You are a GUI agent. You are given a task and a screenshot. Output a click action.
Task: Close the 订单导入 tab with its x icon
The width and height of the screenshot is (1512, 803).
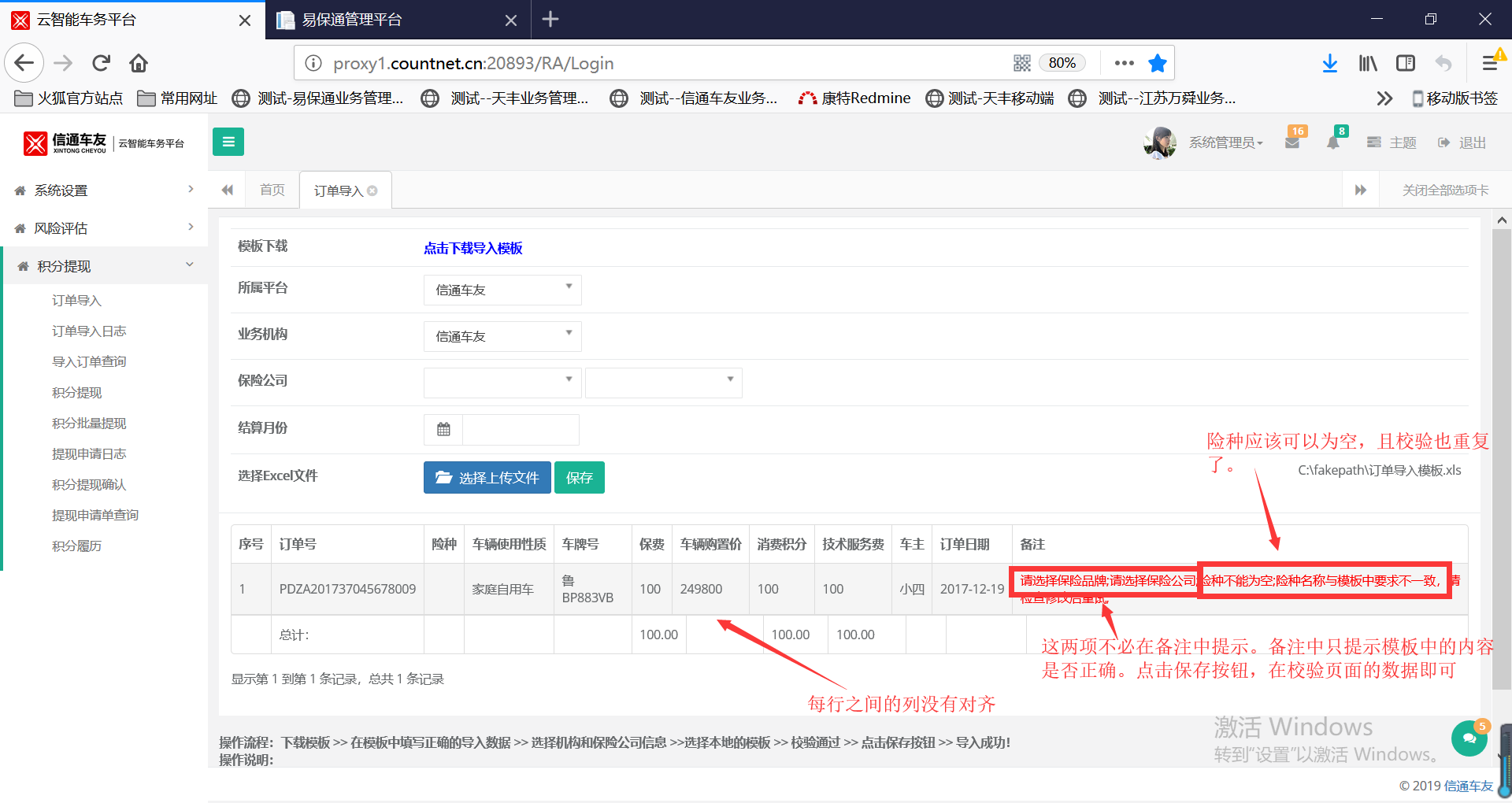pos(372,191)
